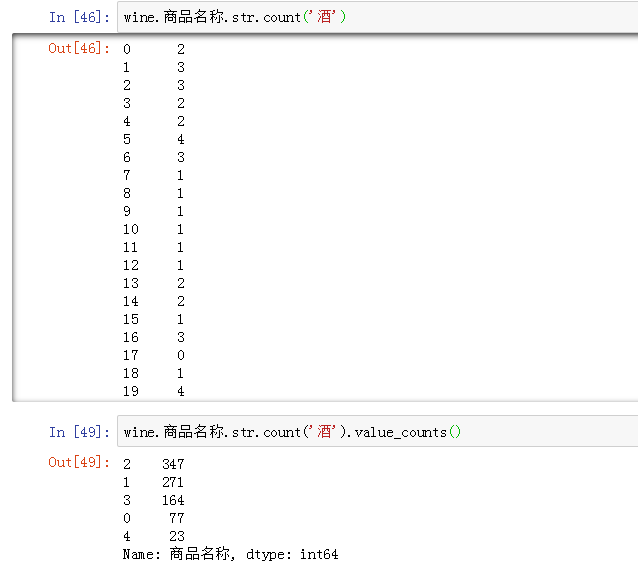638x568 pixels.
Task: Select output row with index 10
Action: 154,229
